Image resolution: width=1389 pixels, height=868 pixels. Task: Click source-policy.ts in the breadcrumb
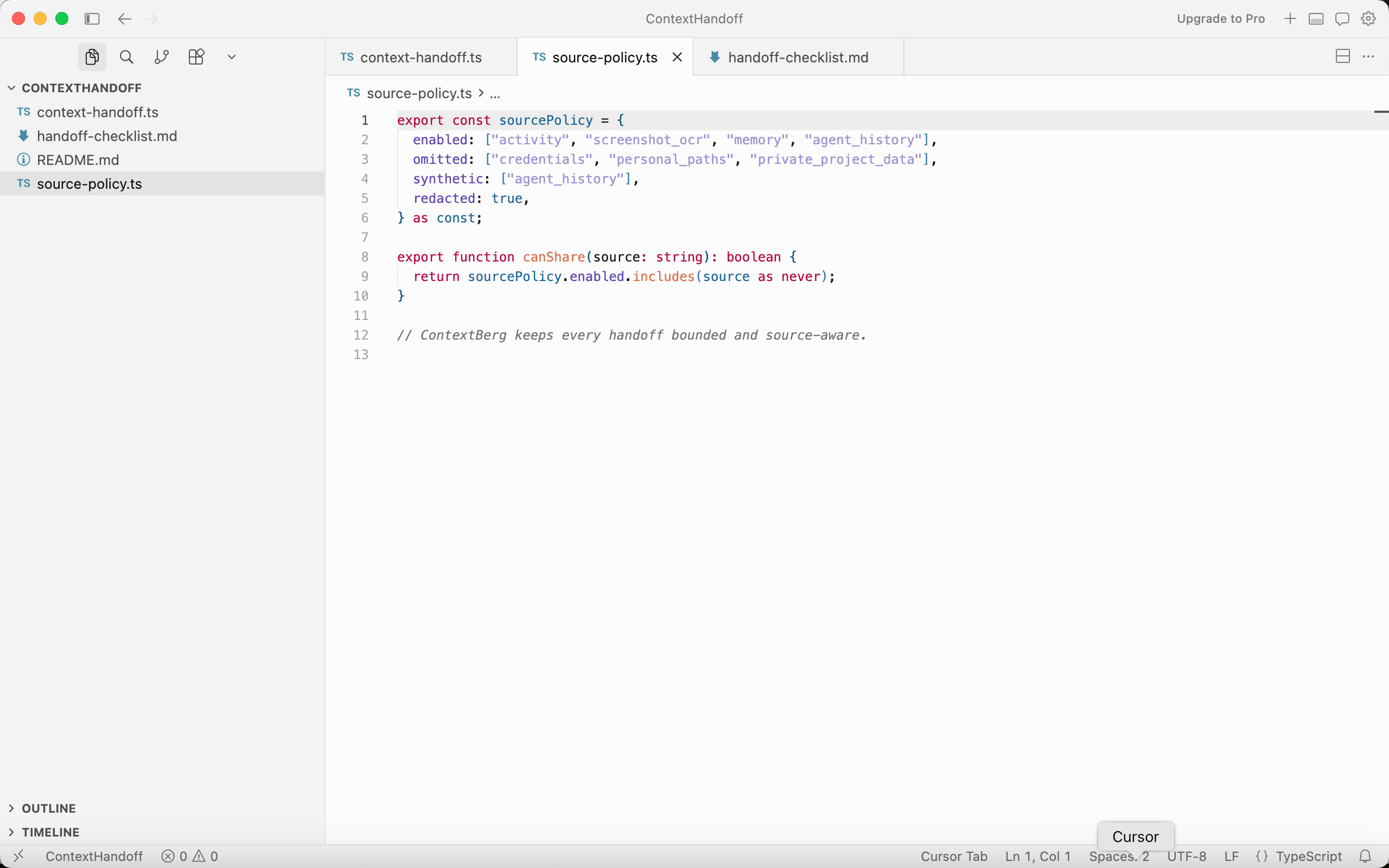(419, 93)
